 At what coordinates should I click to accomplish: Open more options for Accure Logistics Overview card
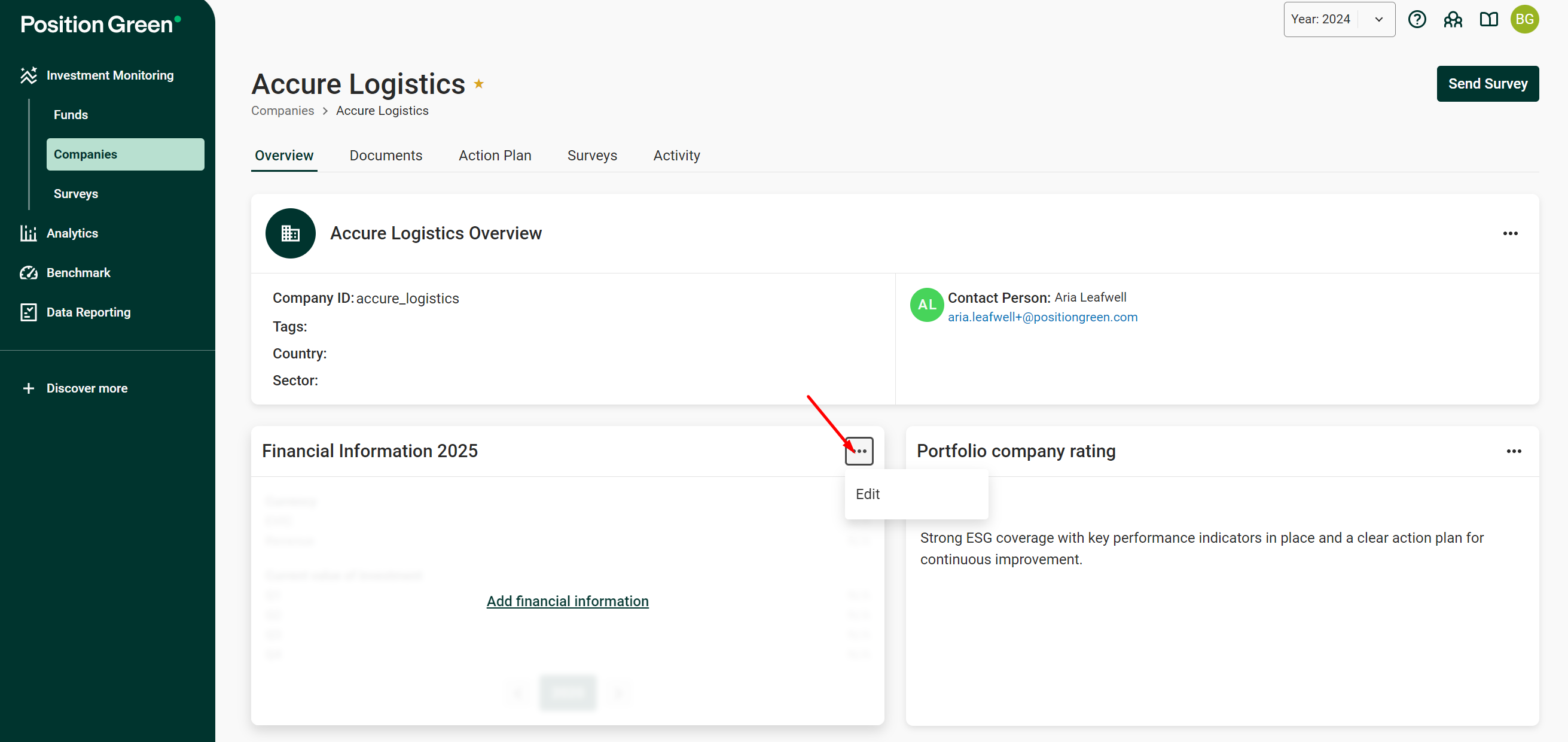click(x=1509, y=233)
